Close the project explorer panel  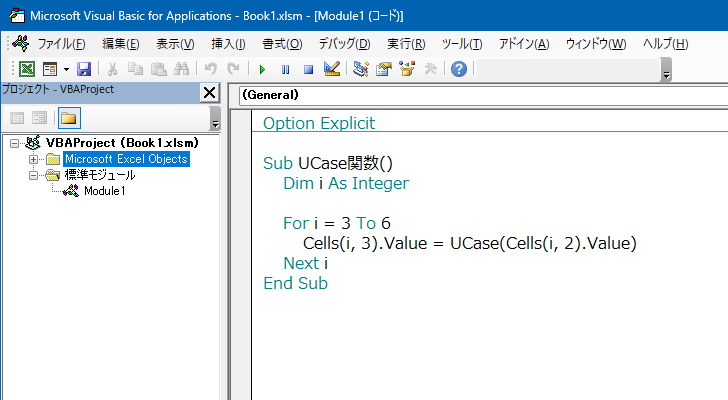[209, 93]
